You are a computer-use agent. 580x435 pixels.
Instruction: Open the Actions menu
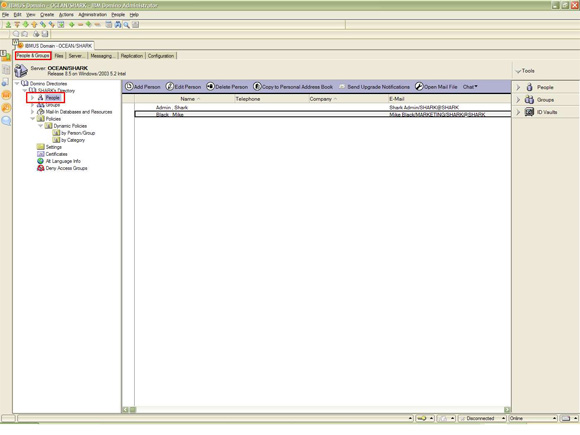pos(66,14)
